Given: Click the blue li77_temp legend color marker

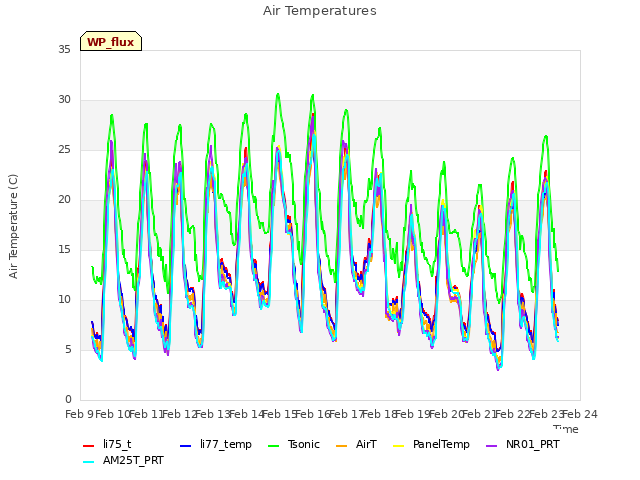Looking at the screenshot, I should [186, 445].
